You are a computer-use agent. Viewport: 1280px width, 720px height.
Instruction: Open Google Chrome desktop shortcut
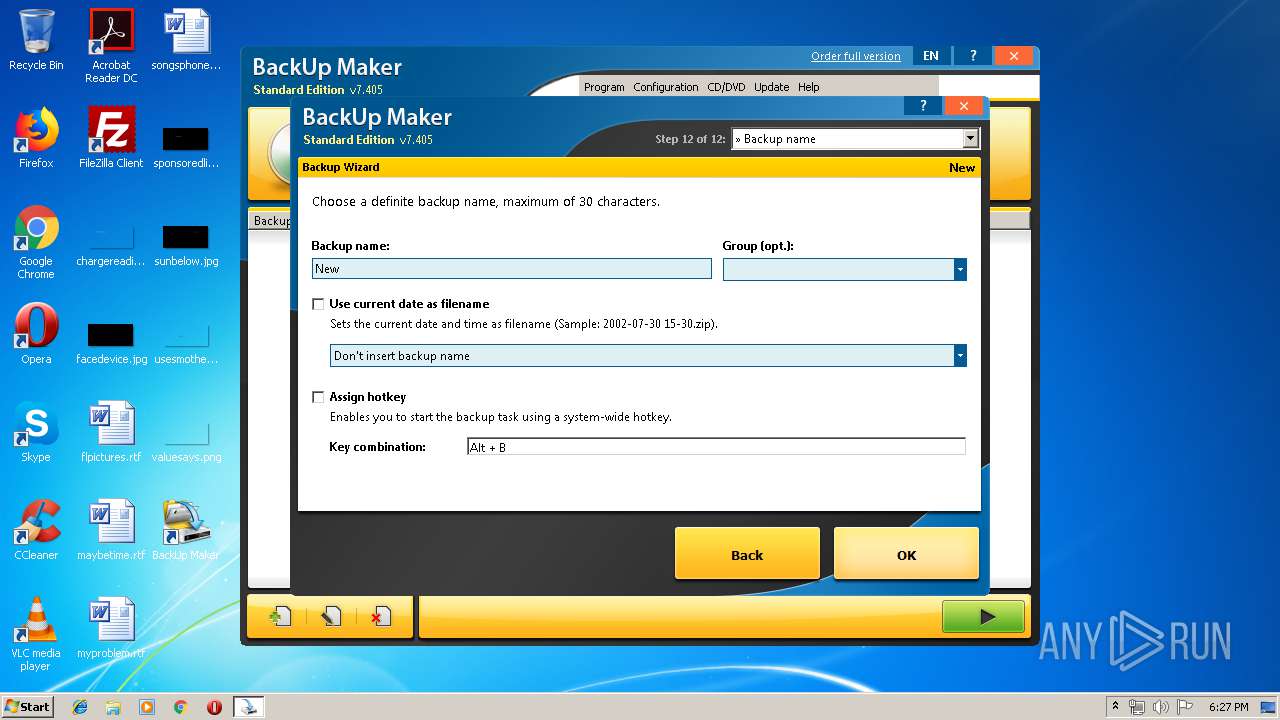[x=36, y=242]
